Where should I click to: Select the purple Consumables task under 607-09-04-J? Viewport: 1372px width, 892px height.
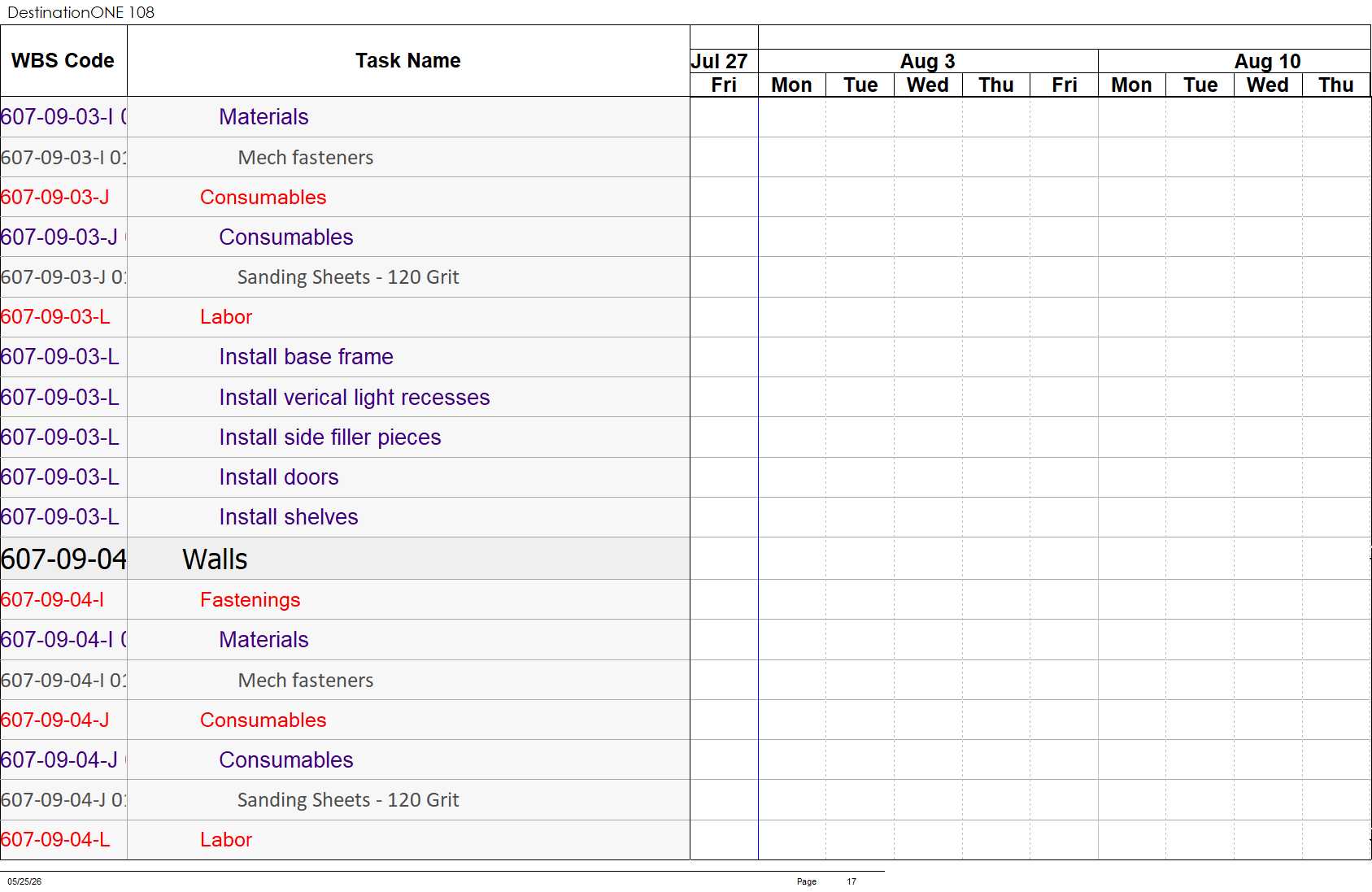pos(408,759)
